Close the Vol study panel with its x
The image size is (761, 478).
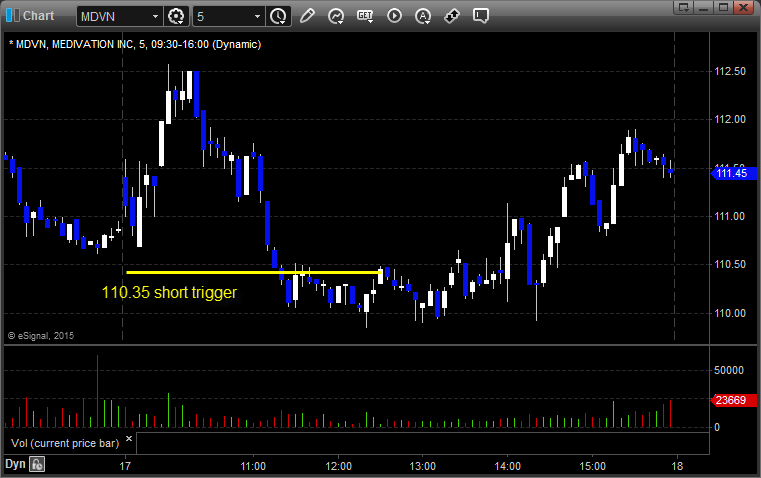pos(129,439)
